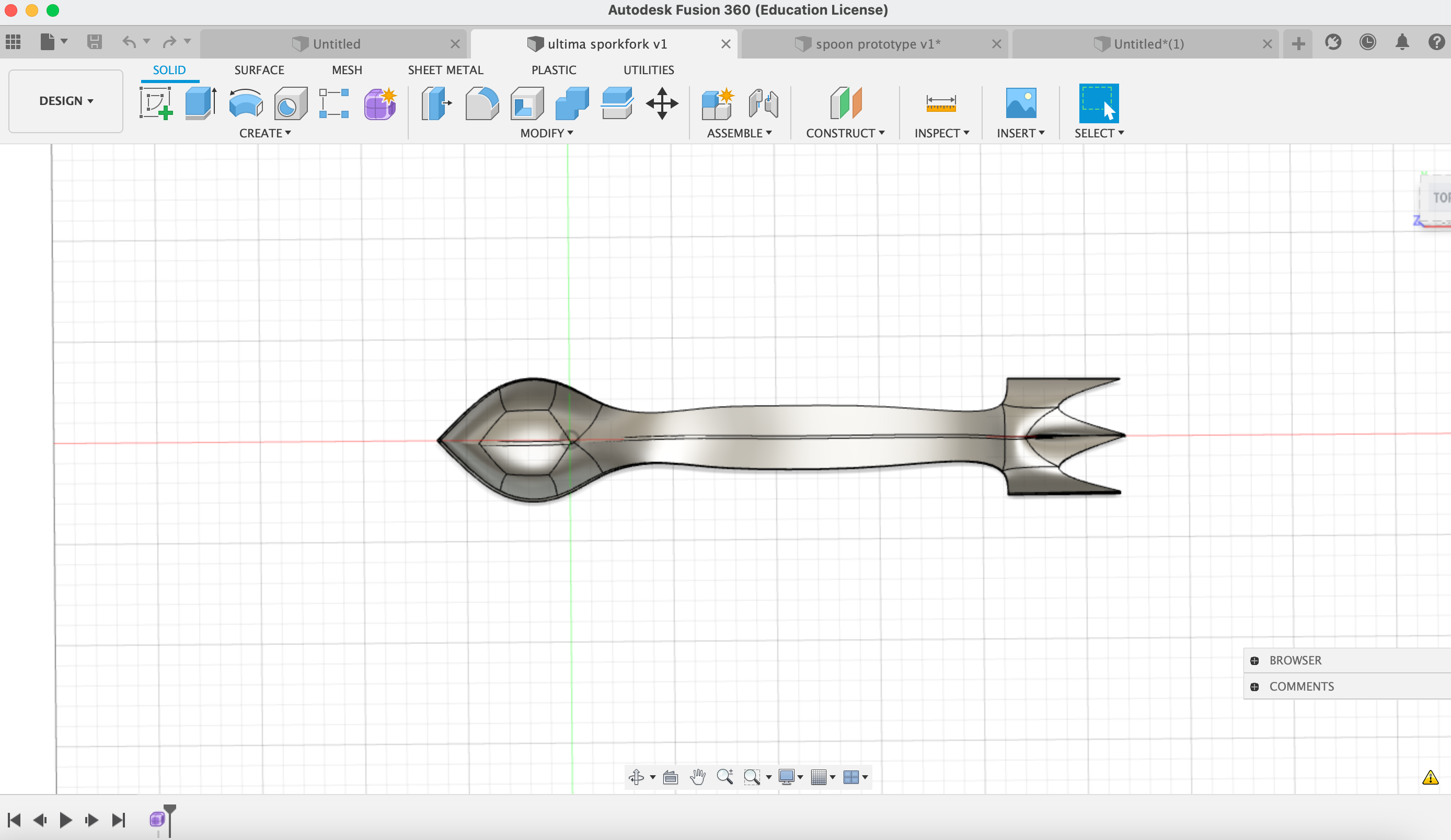Switch to the MESH tab
Image resolution: width=1451 pixels, height=840 pixels.
[x=346, y=69]
